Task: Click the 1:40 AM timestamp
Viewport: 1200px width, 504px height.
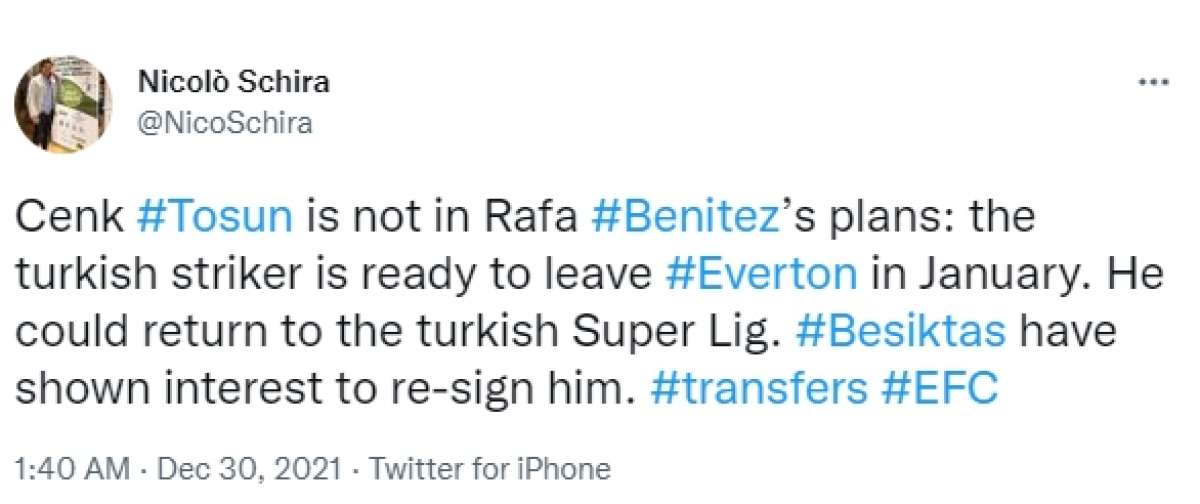Action: (72, 468)
